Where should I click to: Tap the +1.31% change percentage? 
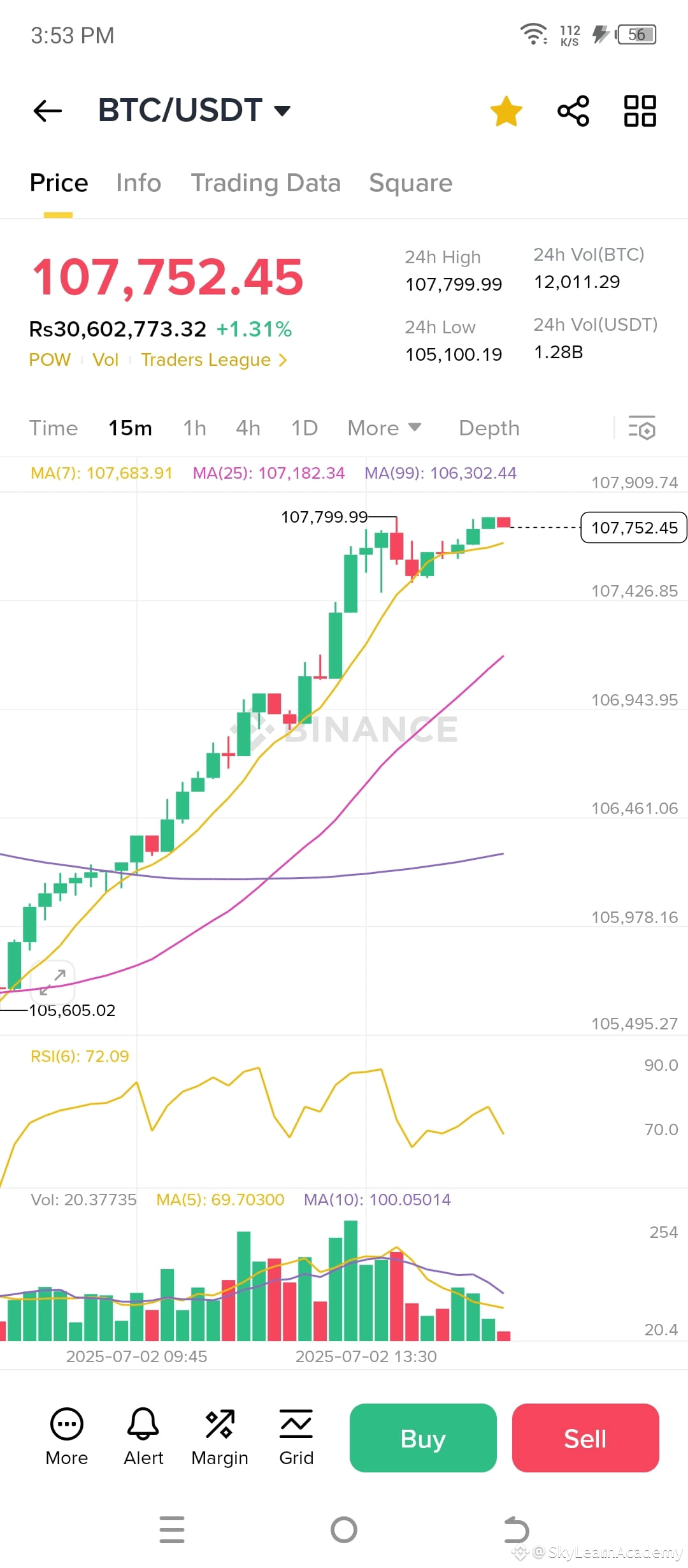click(254, 330)
